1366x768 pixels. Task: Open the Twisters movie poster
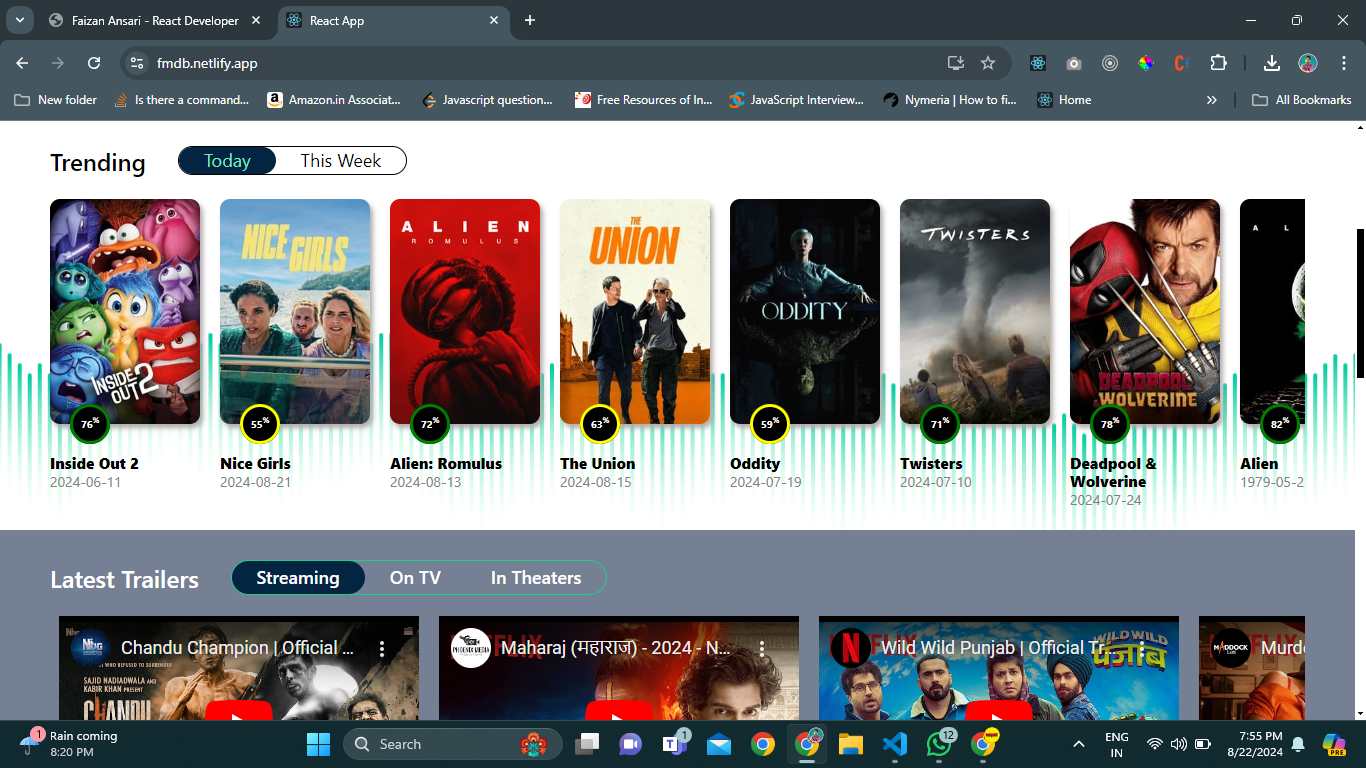coord(975,311)
